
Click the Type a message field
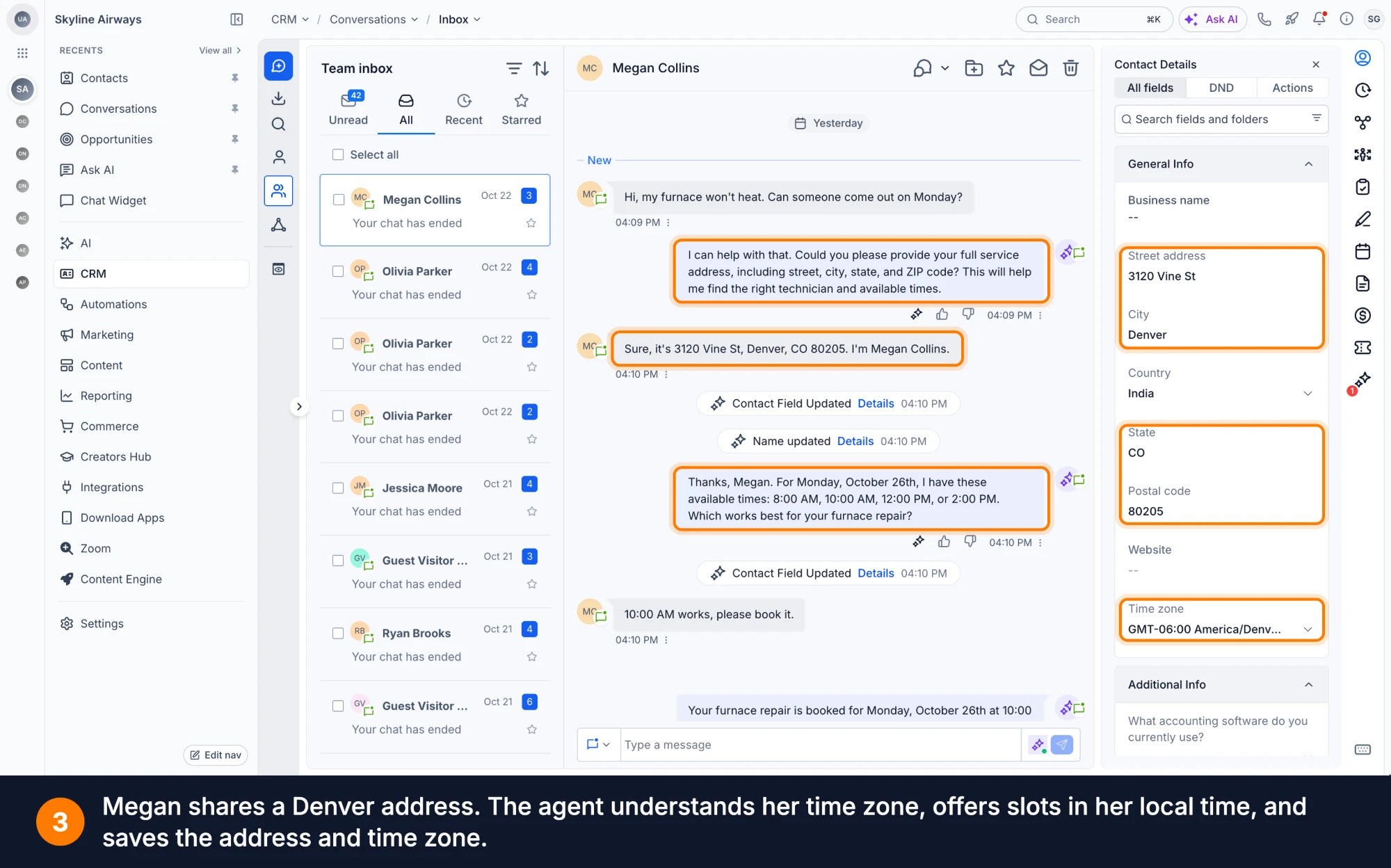(821, 745)
